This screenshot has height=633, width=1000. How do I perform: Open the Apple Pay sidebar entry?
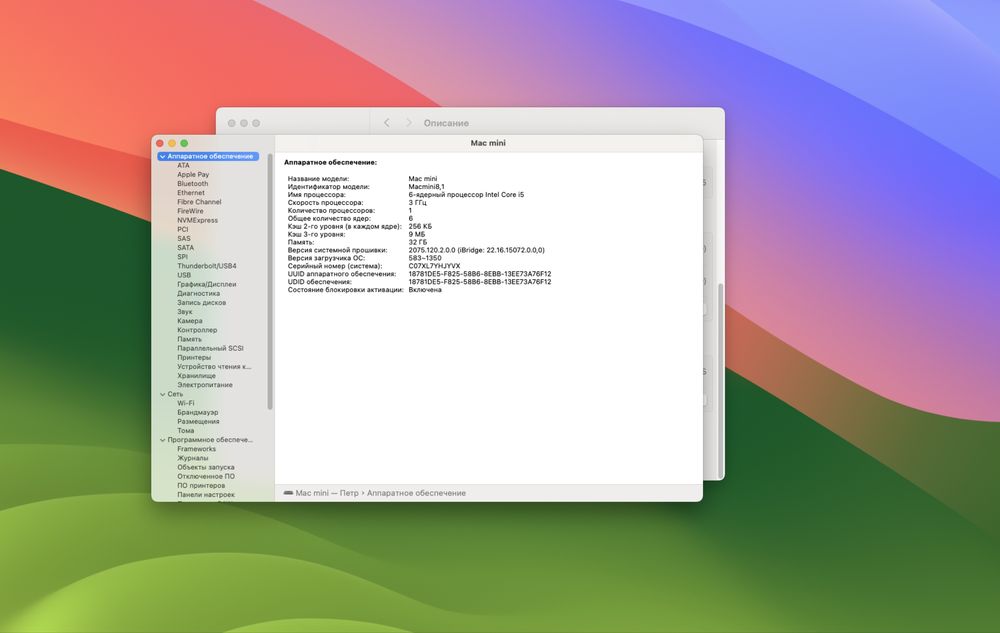(x=193, y=175)
